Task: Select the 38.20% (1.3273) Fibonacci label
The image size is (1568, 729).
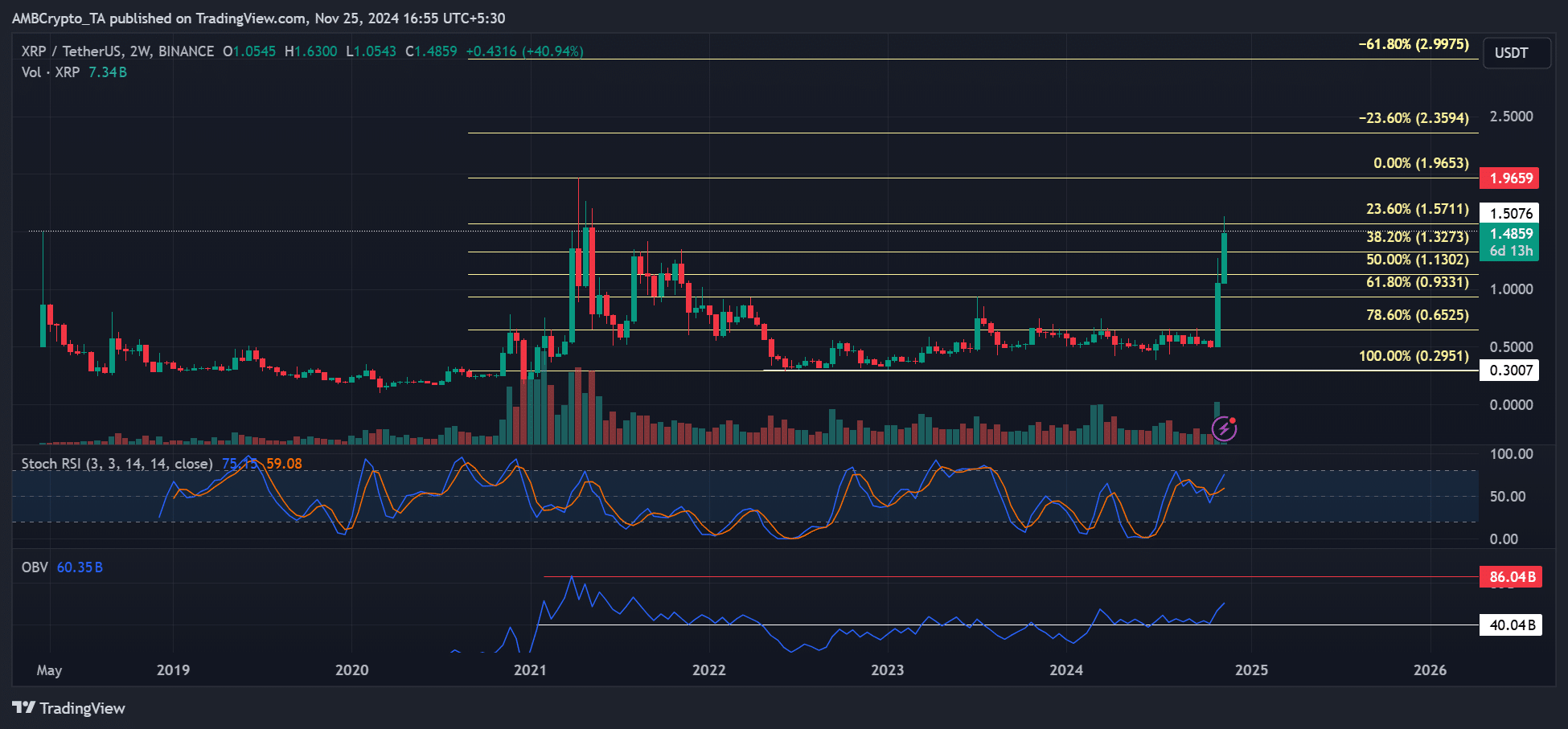Action: pos(1418,237)
